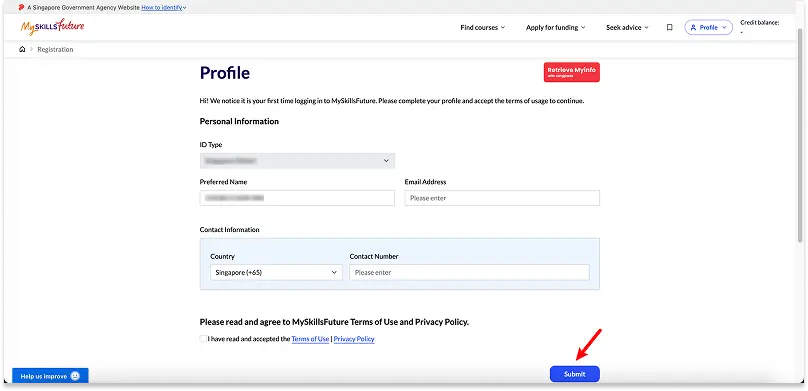Click the Singapore government lion crest icon
808x391 pixels.
coord(21,8)
